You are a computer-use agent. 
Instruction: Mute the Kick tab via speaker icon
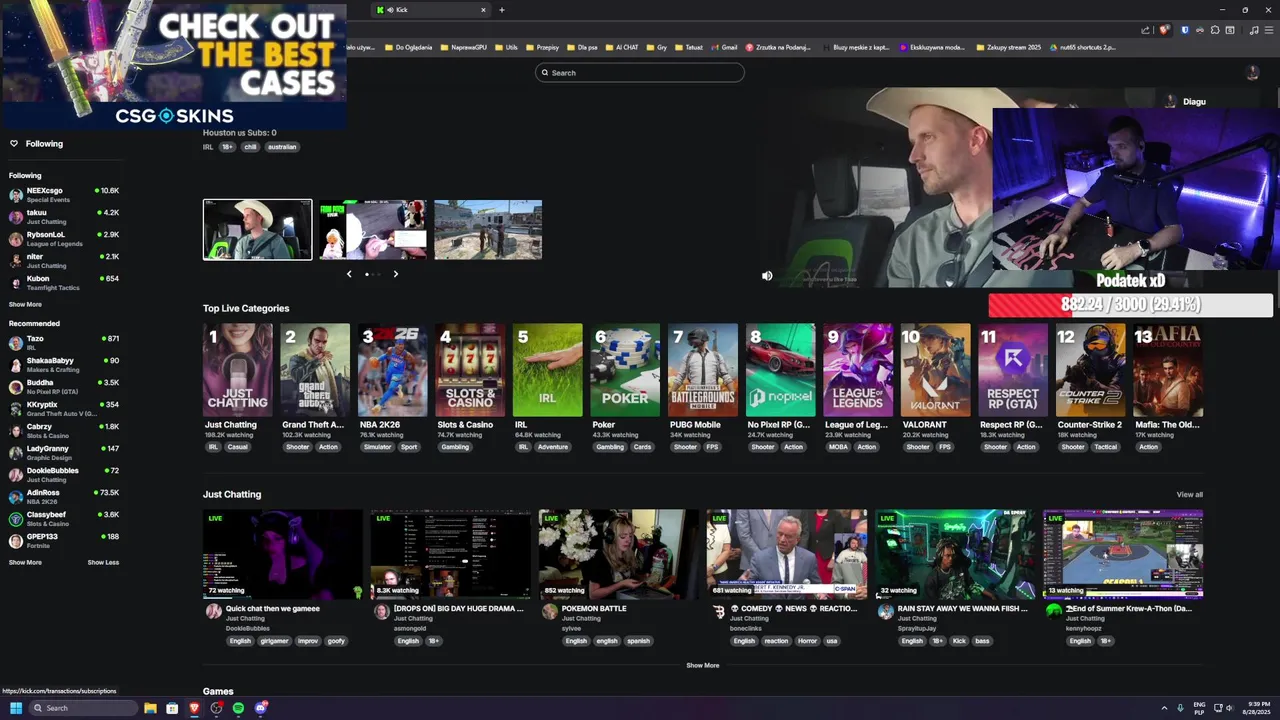(x=390, y=10)
